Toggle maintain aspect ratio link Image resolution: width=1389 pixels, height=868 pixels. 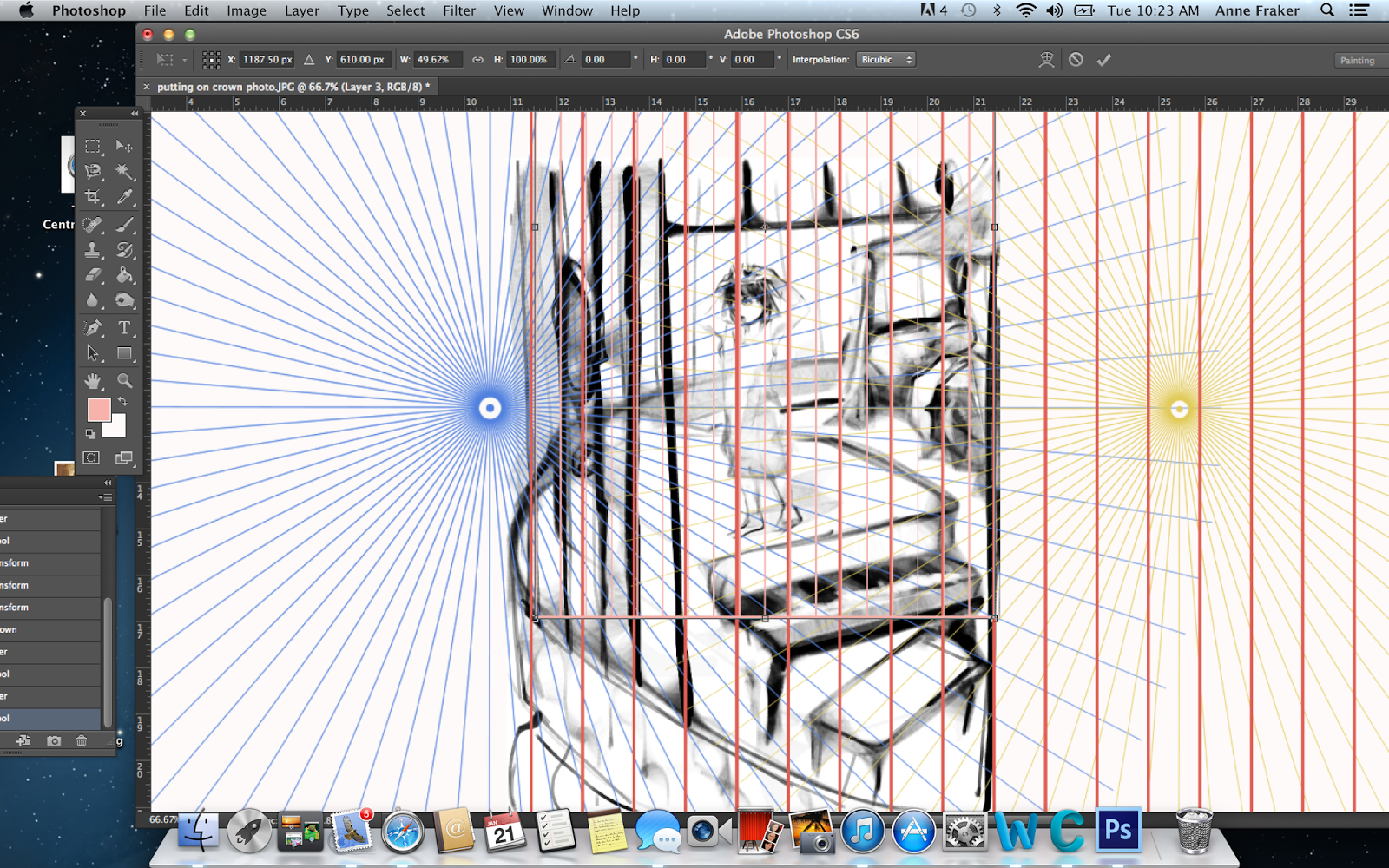coord(477,60)
